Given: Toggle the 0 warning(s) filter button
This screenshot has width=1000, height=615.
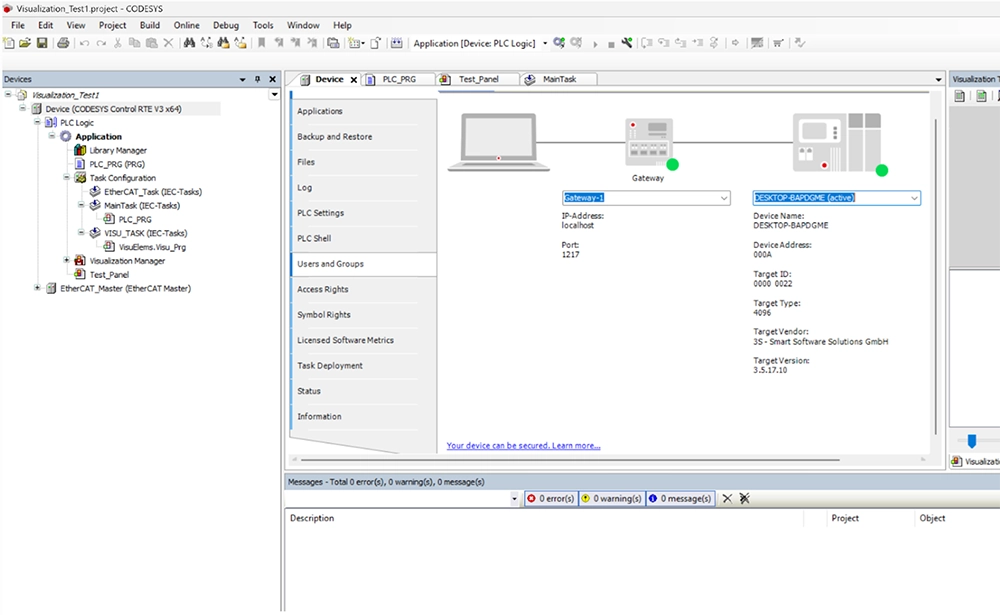Looking at the screenshot, I should pos(611,498).
